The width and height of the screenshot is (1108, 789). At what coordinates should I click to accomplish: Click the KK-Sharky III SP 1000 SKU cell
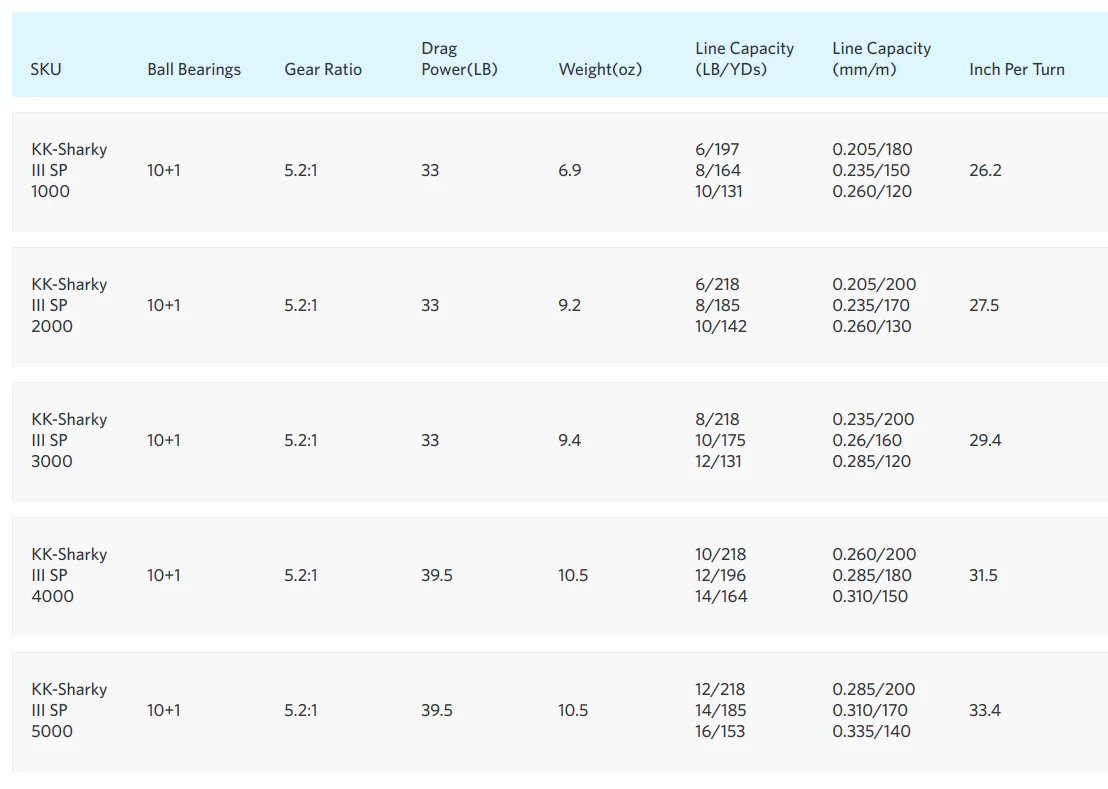(69, 170)
